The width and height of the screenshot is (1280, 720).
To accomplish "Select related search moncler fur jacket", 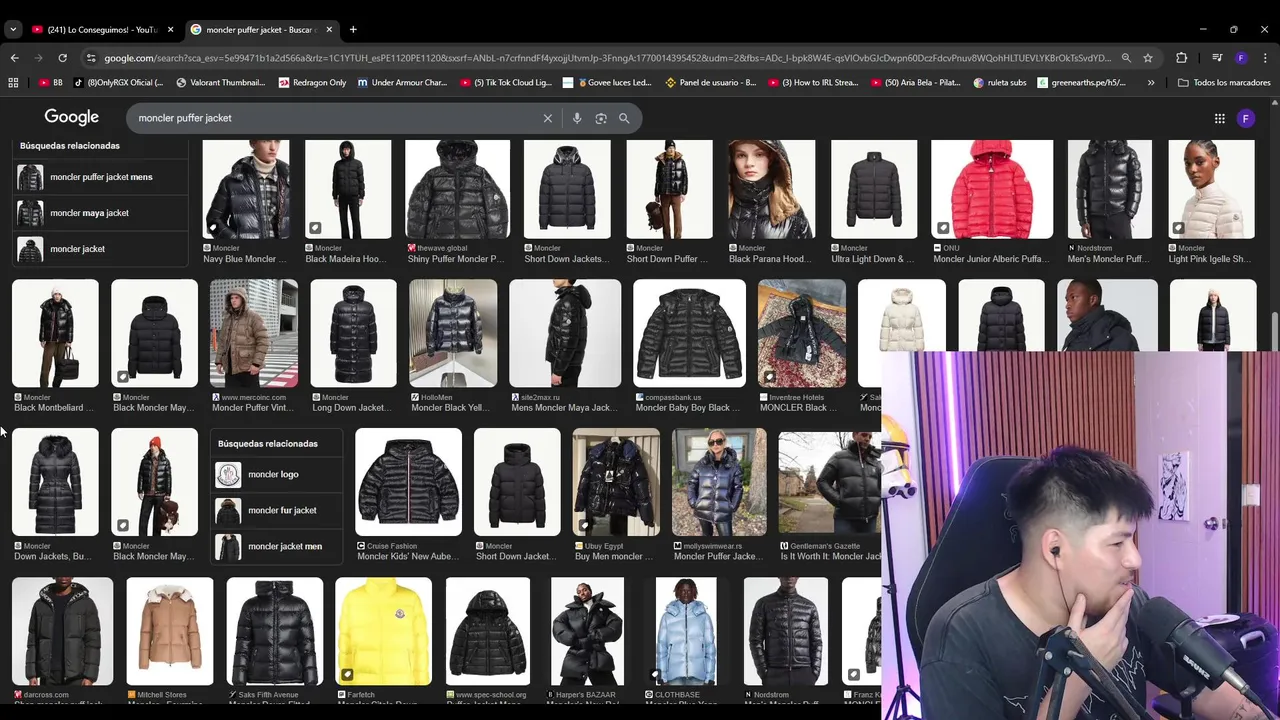I will pos(277,511).
